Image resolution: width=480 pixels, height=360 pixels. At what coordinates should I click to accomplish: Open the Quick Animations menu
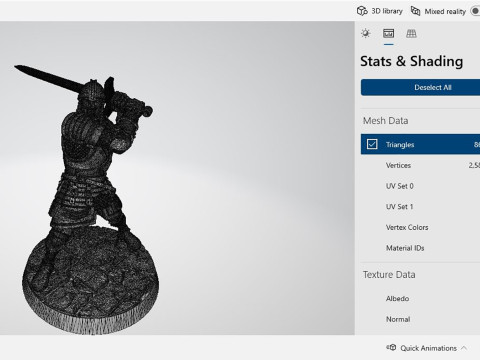(x=427, y=348)
